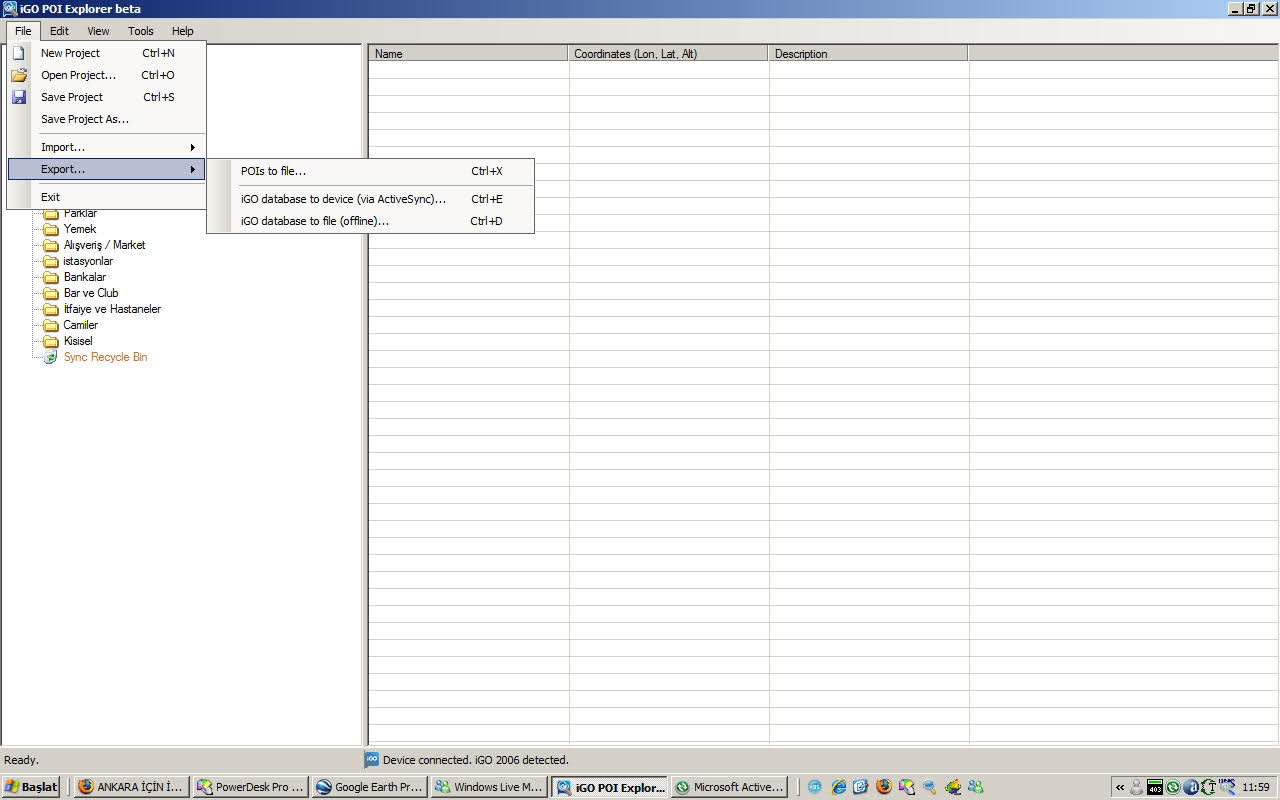The height and width of the screenshot is (800, 1280).
Task: Select iGO database to device (via ActiveSync)...
Action: [370, 199]
